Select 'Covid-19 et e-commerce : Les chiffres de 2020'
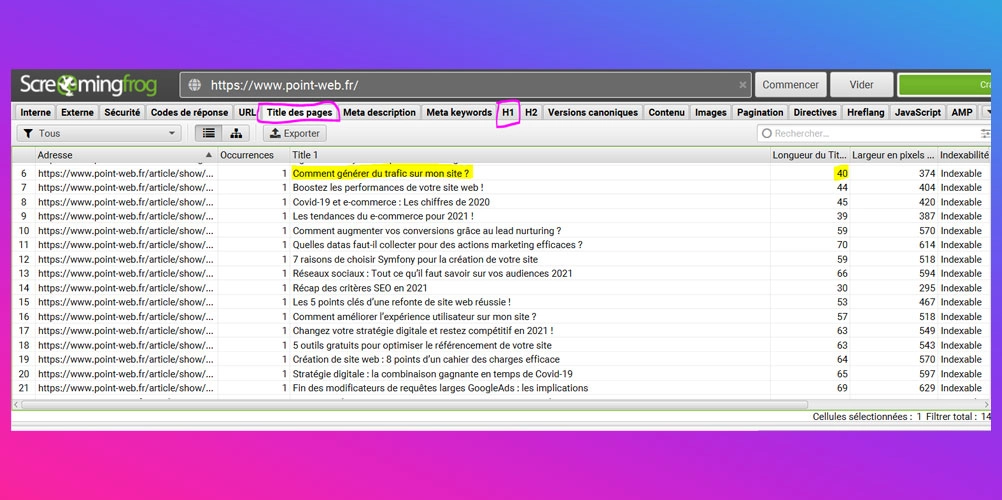Image resolution: width=1002 pixels, height=500 pixels. click(391, 202)
